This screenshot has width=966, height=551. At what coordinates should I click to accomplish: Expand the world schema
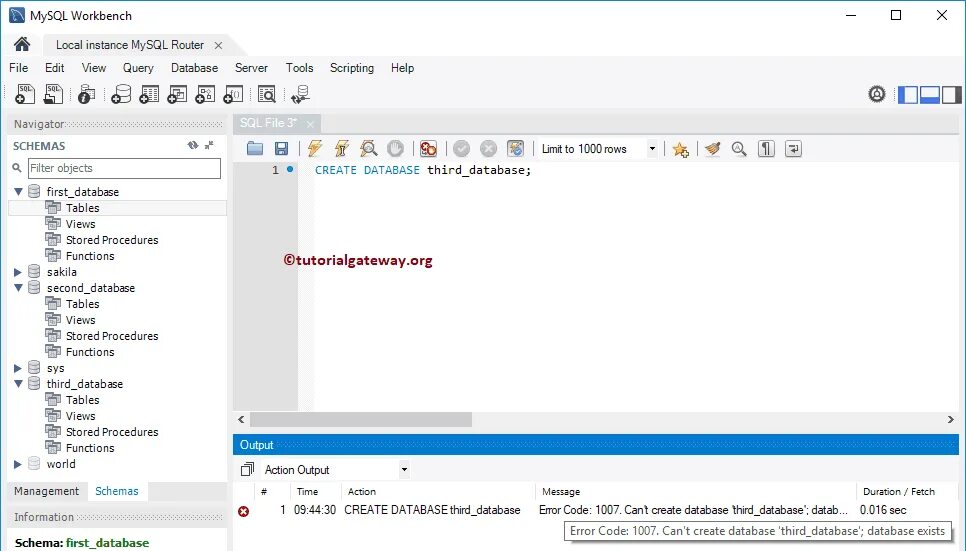coord(18,464)
